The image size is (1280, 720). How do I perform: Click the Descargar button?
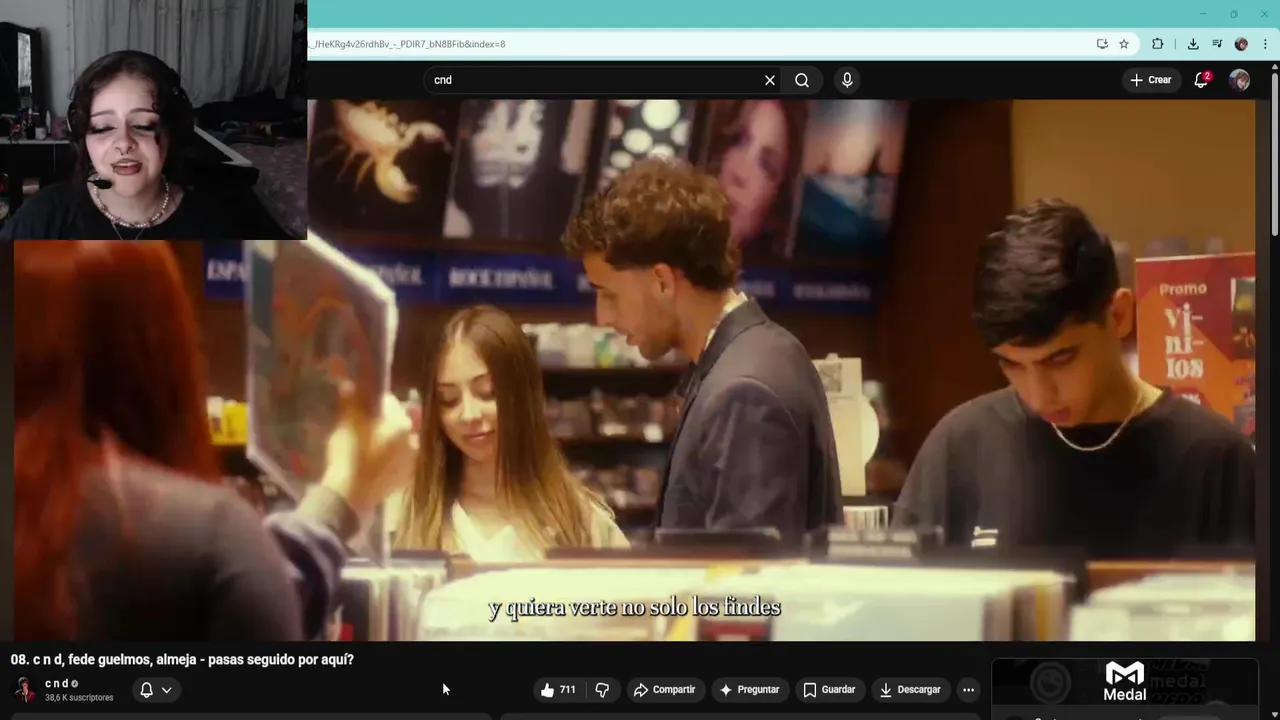(x=910, y=689)
